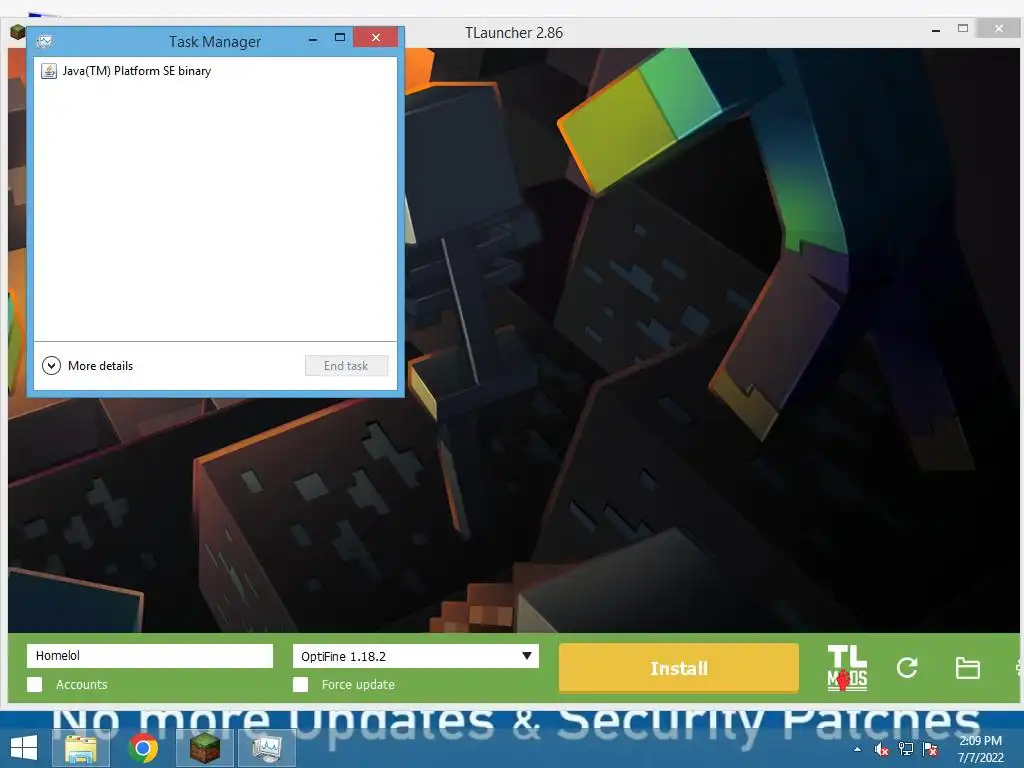The image size is (1024, 768).
Task: Open the folder icon in TLauncher
Action: coord(967,668)
